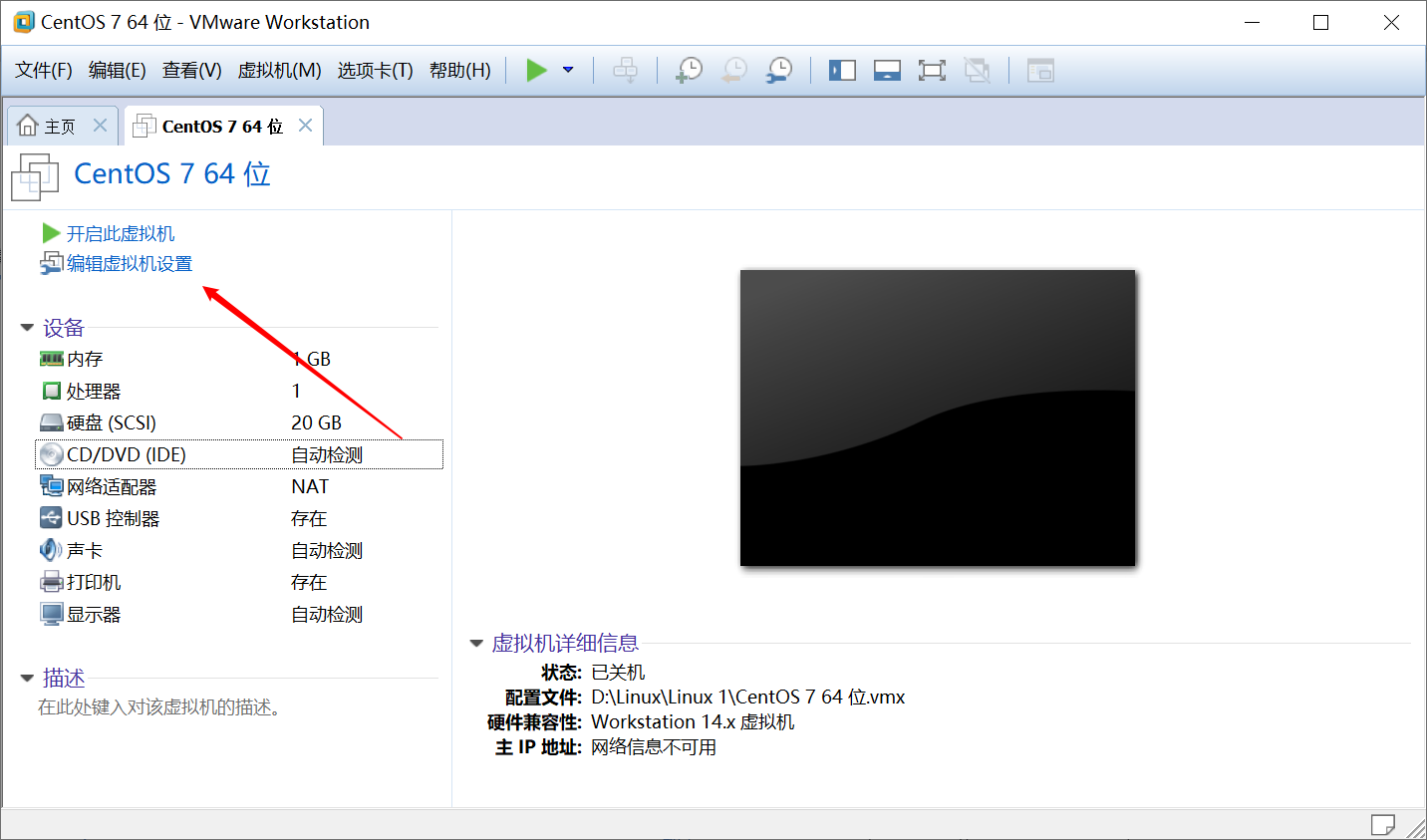Close the CentOS 7 64 位 tab

point(307,126)
